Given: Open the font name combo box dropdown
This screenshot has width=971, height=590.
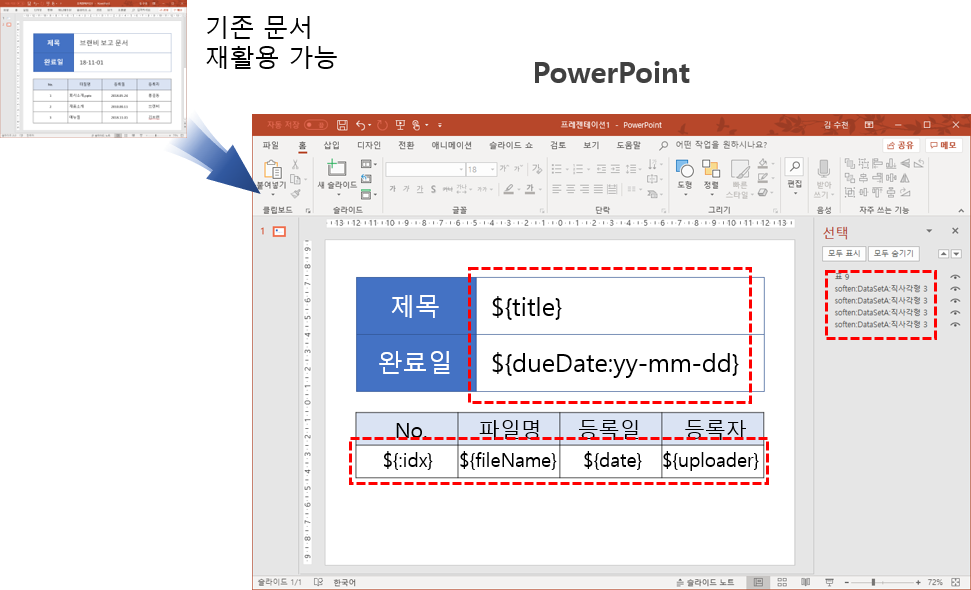Looking at the screenshot, I should [x=461, y=169].
